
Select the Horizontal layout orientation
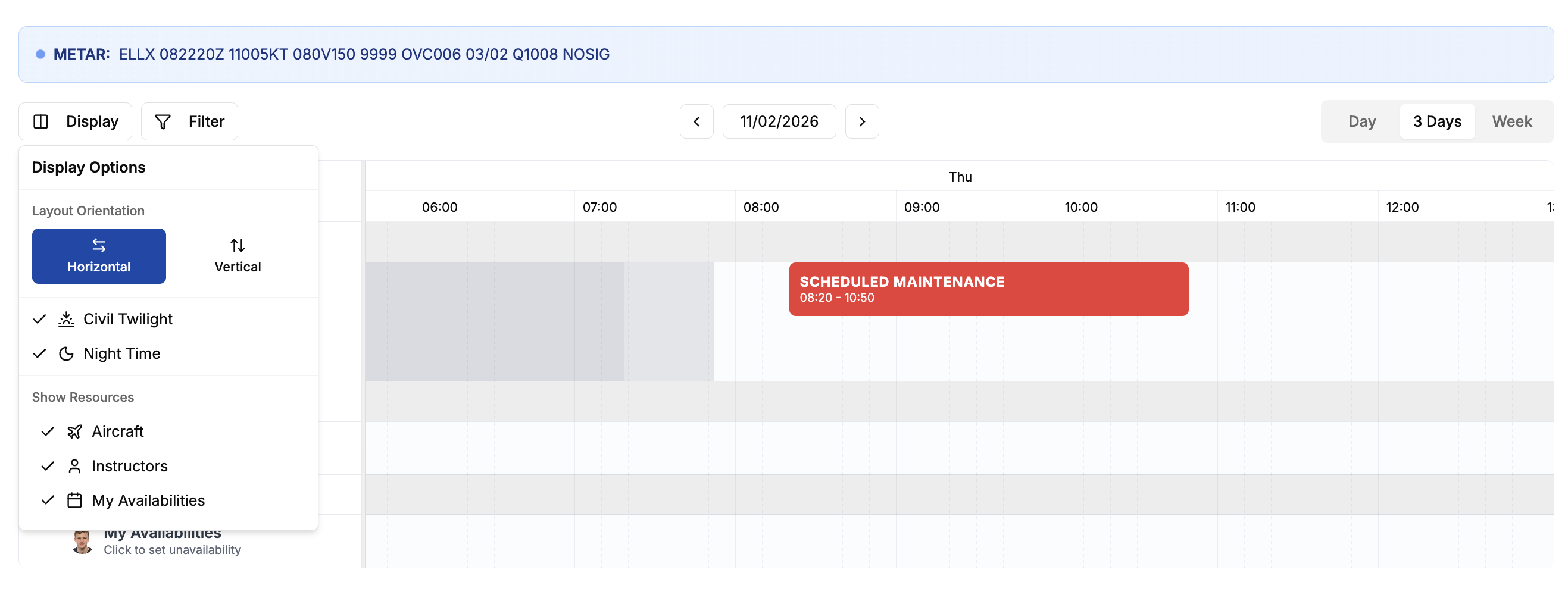99,256
